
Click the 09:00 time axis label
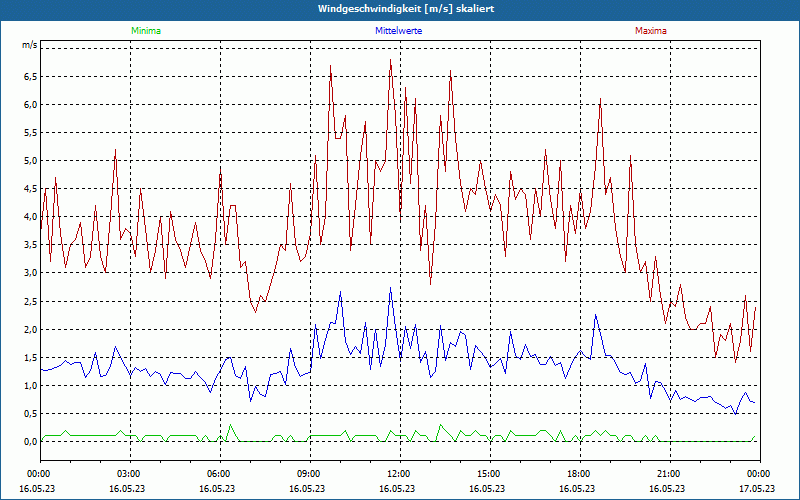click(x=309, y=474)
